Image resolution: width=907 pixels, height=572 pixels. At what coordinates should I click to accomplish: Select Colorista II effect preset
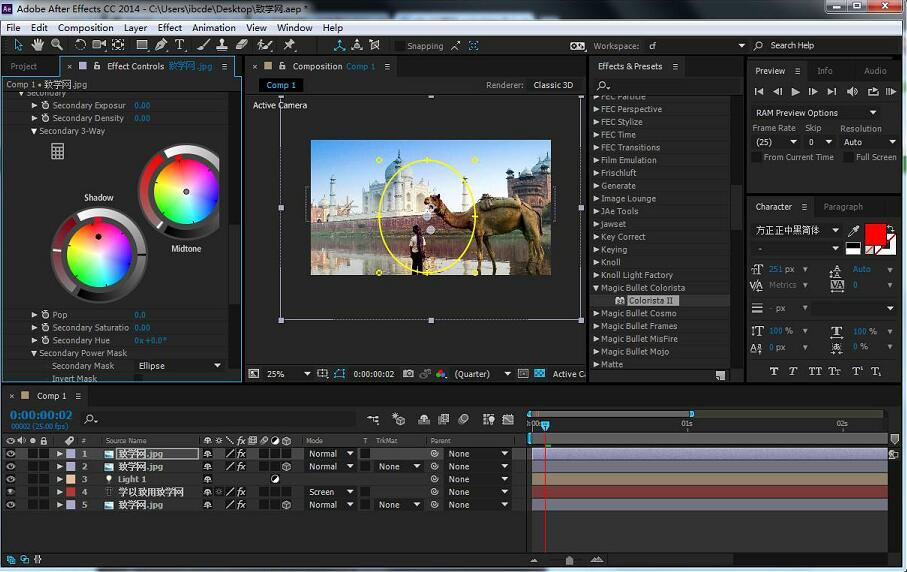tap(651, 300)
